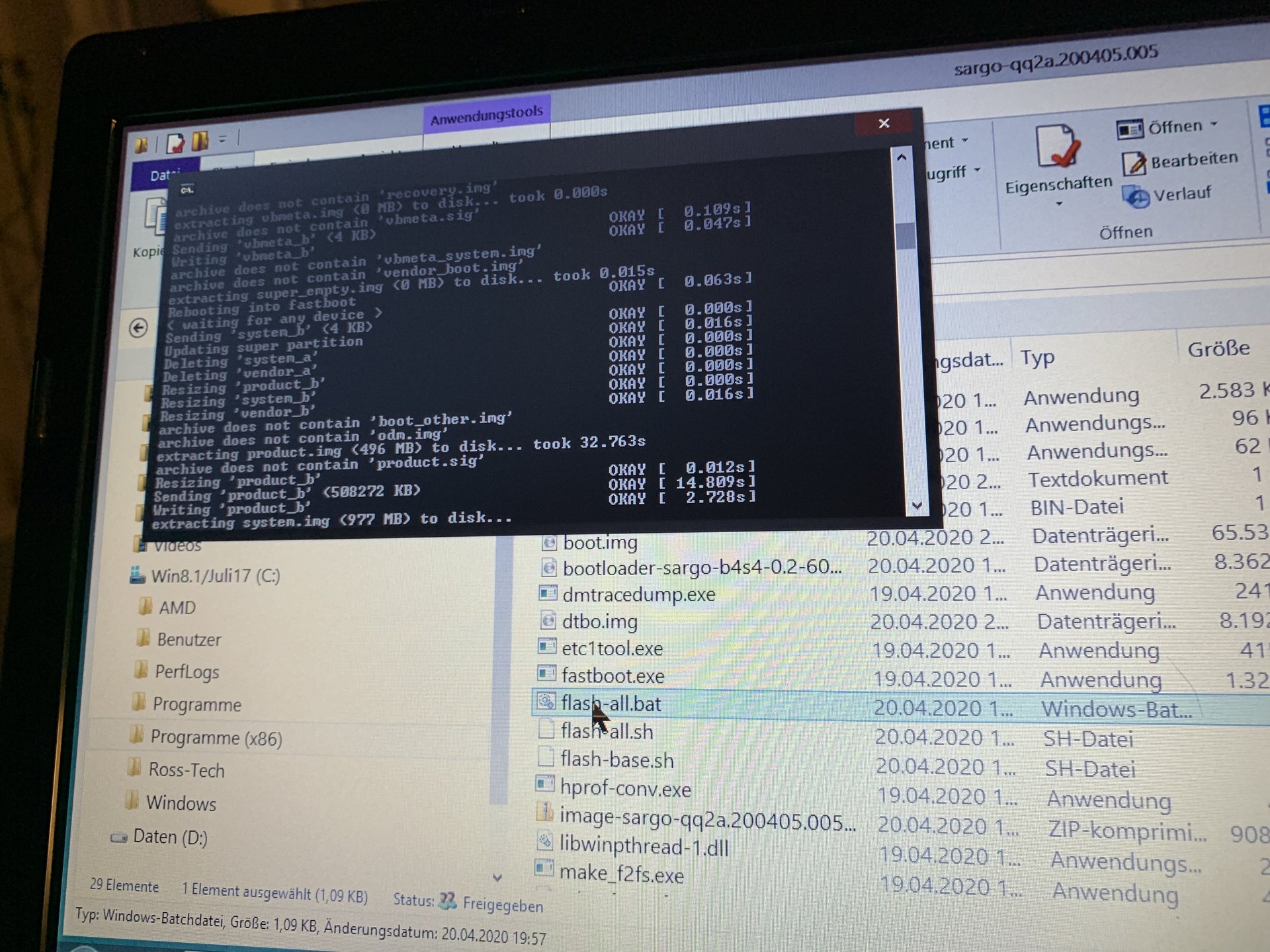Click the flash-all.bat batch file icon
This screenshot has width=1270, height=952.
tap(546, 701)
